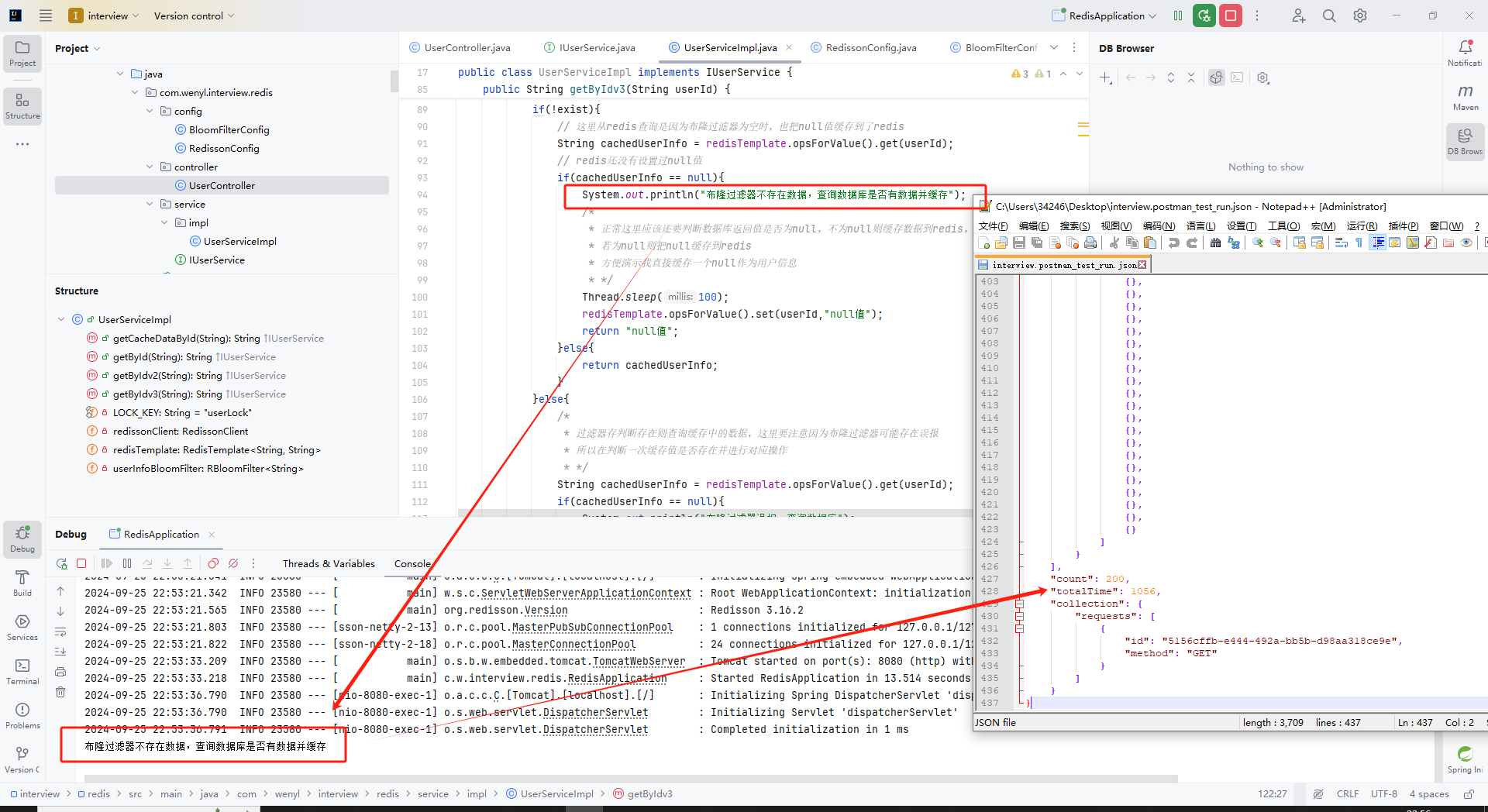Click Print icon in Notepad++ toolbar

click(1090, 243)
